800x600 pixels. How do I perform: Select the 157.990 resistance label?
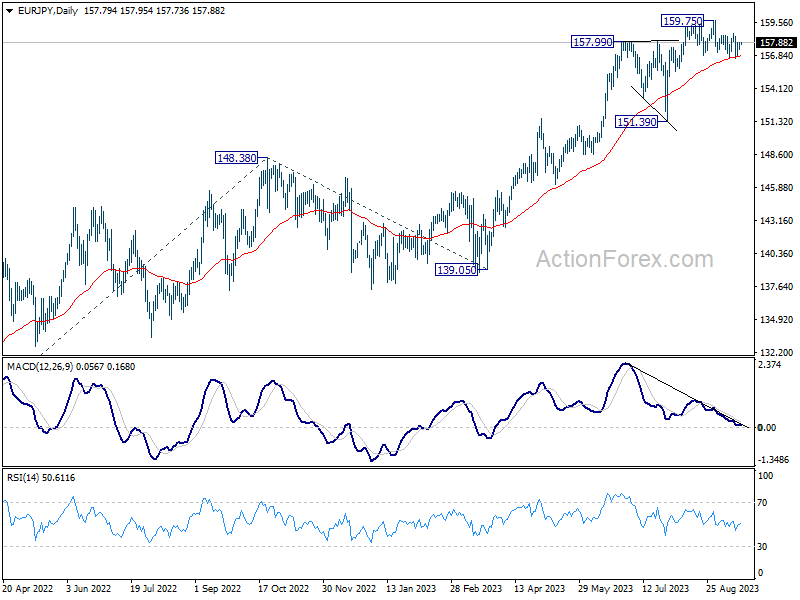tap(592, 42)
